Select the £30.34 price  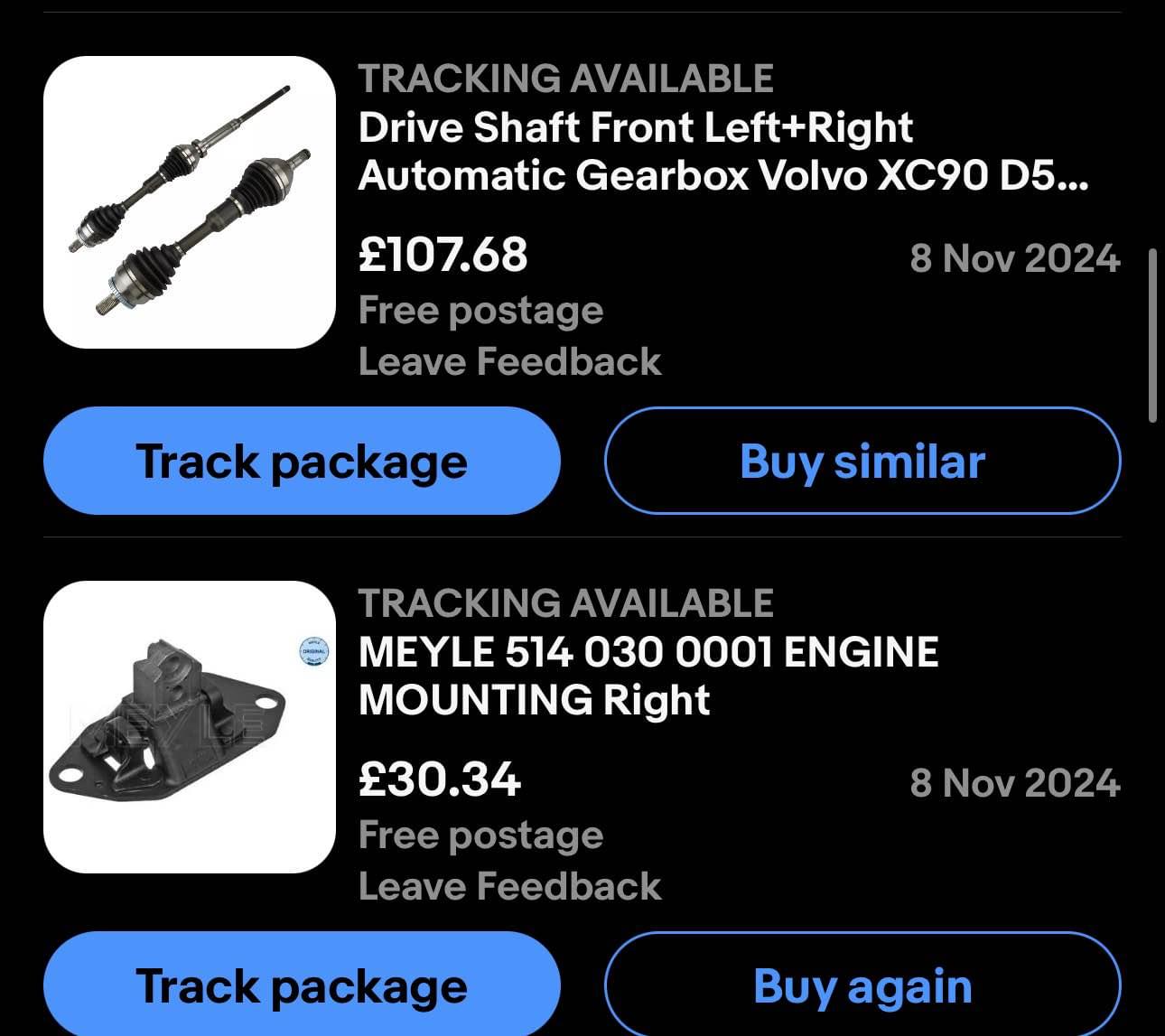[439, 779]
